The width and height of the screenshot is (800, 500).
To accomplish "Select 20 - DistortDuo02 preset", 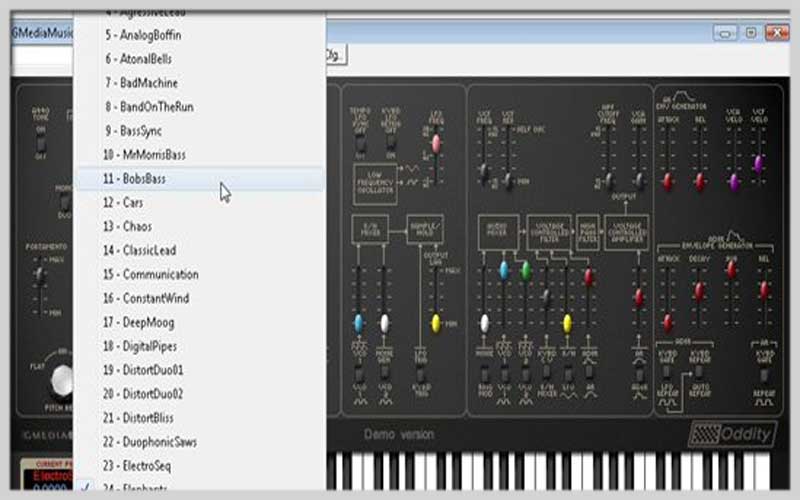I will click(199, 394).
